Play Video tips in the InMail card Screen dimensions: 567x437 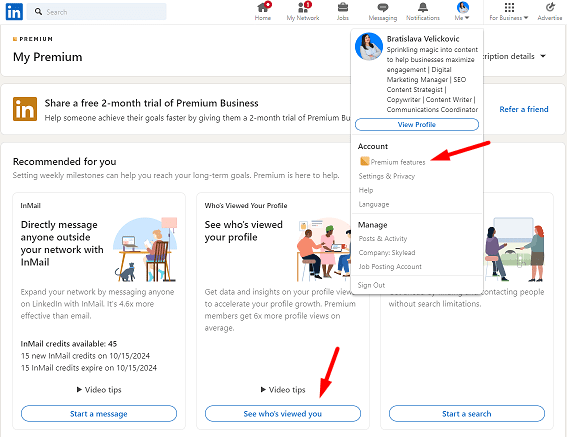click(x=99, y=390)
